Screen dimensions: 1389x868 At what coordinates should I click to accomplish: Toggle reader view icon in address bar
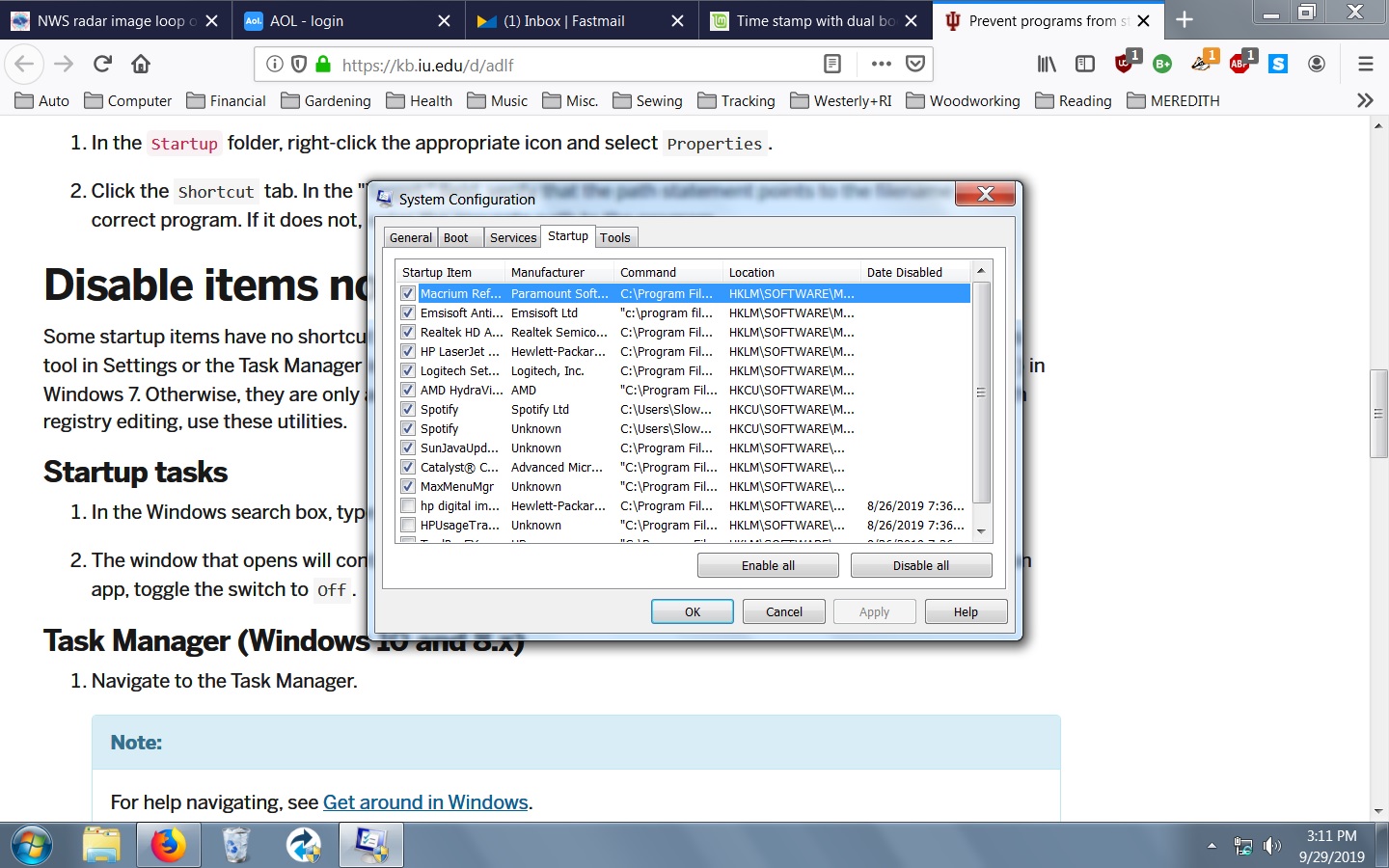[x=832, y=65]
